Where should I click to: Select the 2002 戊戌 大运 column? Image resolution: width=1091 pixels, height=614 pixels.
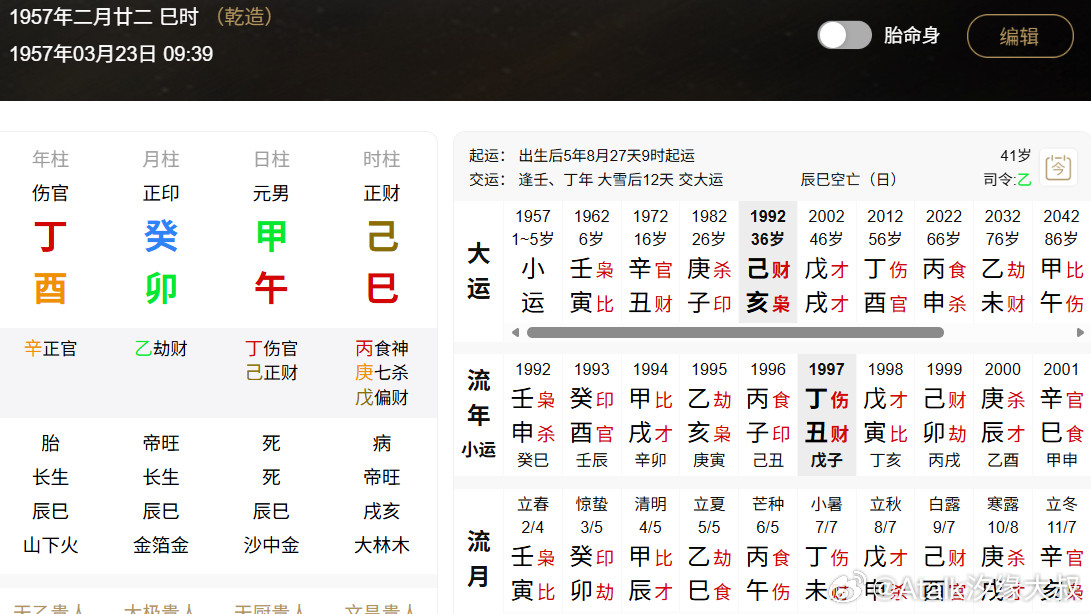pyautogui.click(x=827, y=261)
